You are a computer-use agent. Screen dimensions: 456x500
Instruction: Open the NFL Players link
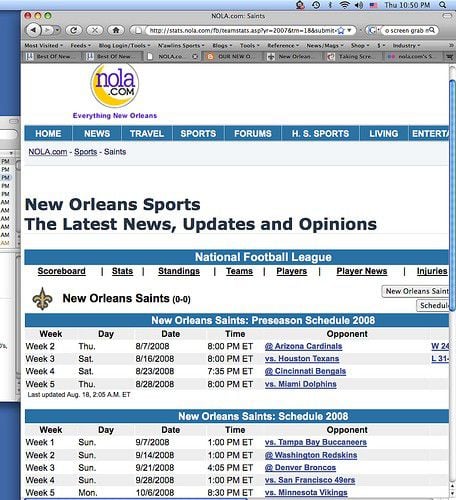pyautogui.click(x=292, y=271)
